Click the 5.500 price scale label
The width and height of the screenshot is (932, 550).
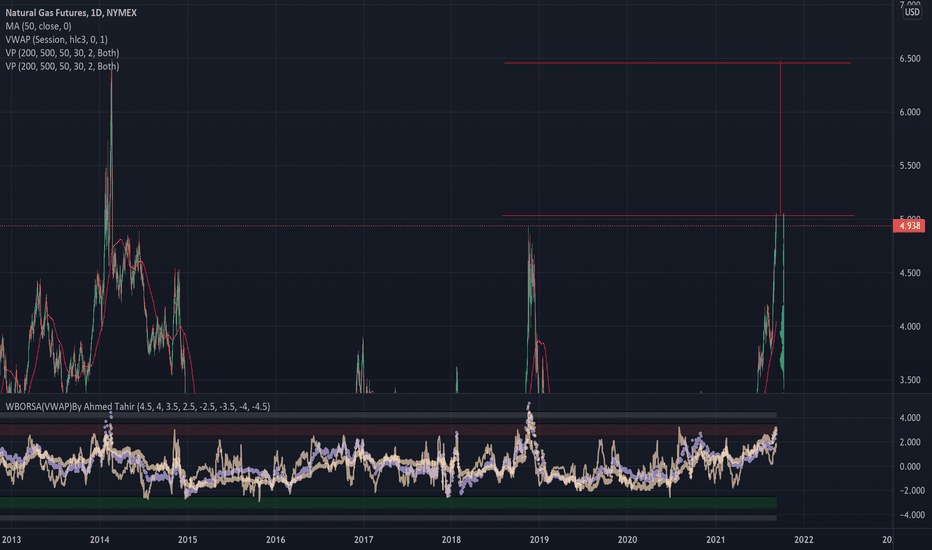point(910,165)
